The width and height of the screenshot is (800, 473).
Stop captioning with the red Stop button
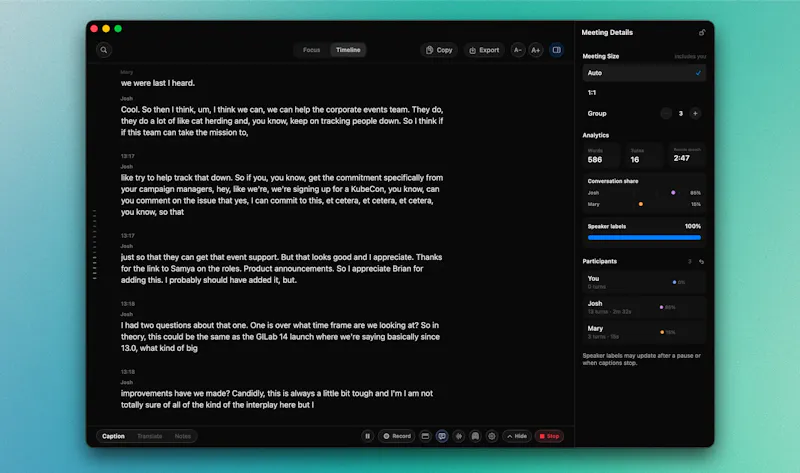[549, 436]
